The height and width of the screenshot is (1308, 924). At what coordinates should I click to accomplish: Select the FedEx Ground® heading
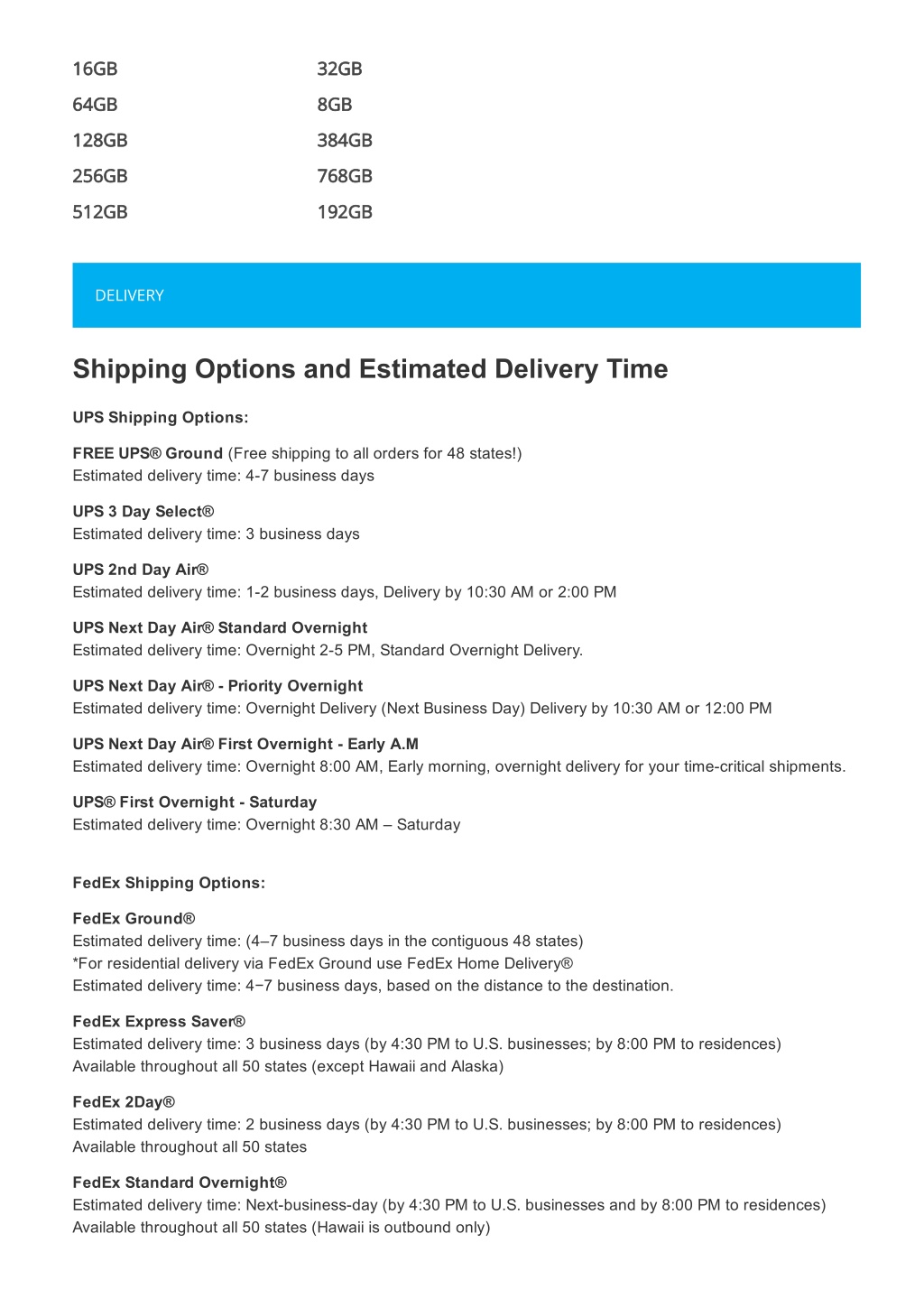[134, 919]
